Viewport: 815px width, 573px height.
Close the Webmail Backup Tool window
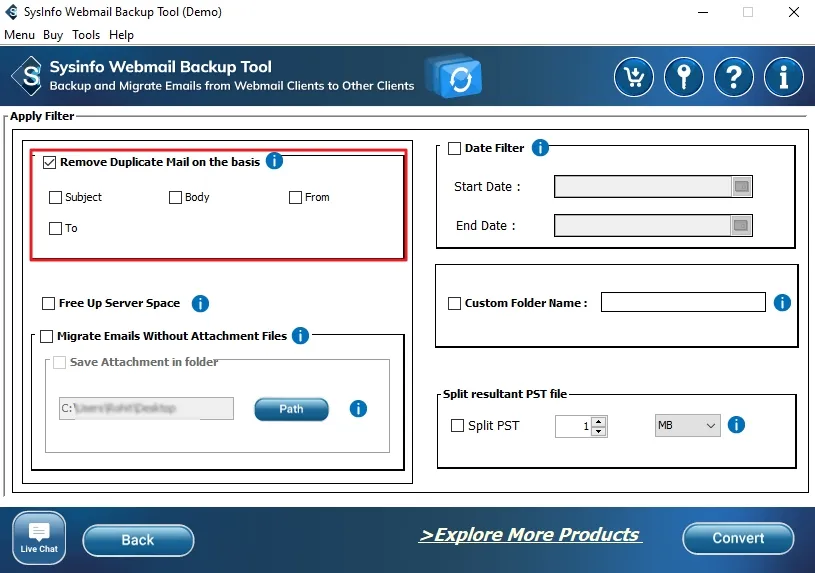click(x=794, y=12)
